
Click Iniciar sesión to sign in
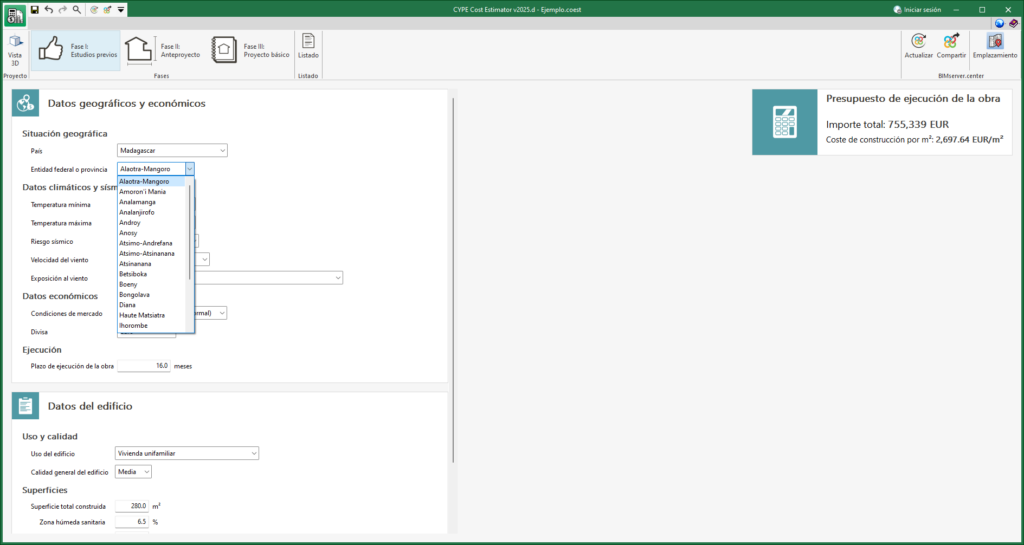coord(917,10)
